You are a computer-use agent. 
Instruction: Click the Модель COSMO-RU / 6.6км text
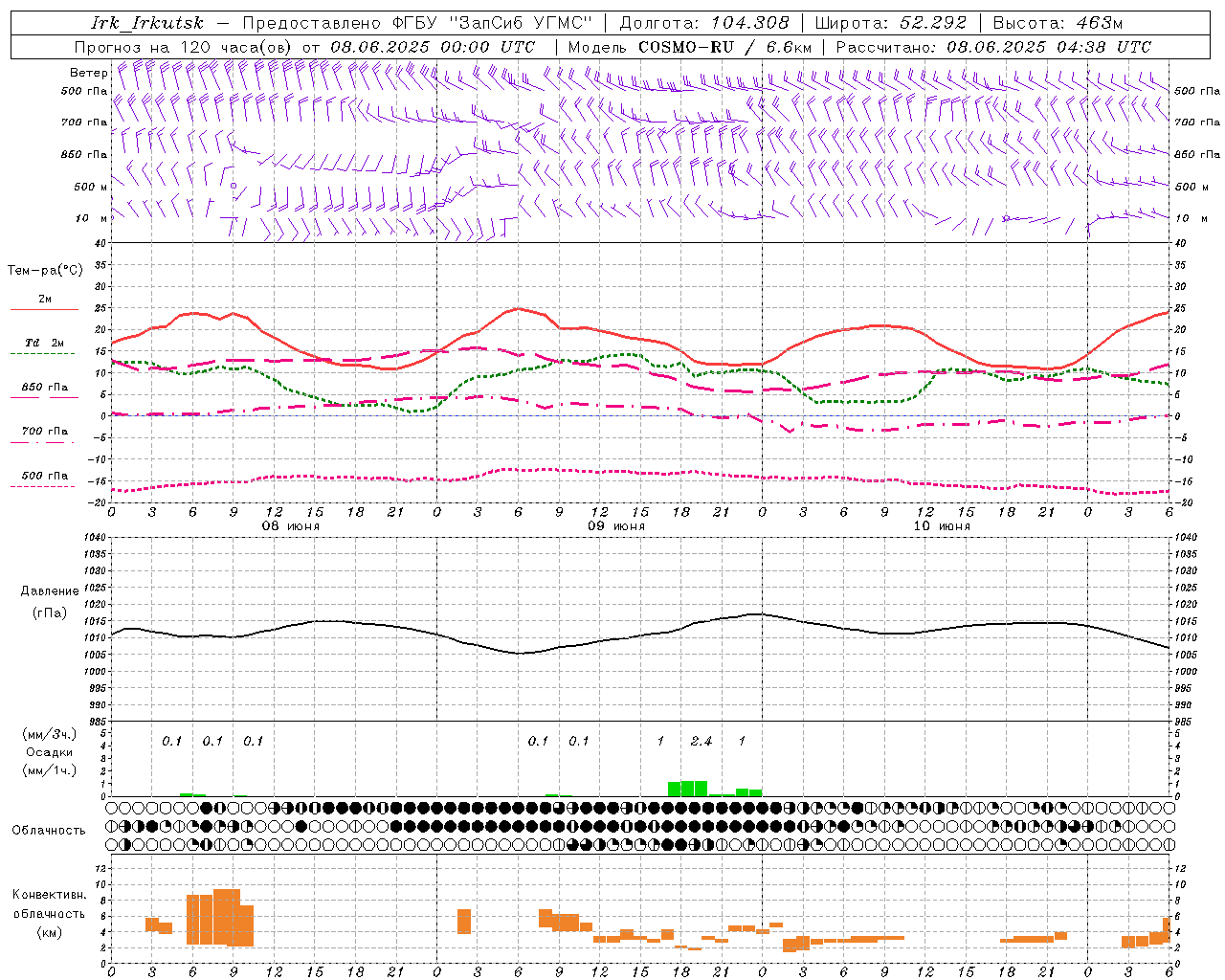[x=690, y=46]
